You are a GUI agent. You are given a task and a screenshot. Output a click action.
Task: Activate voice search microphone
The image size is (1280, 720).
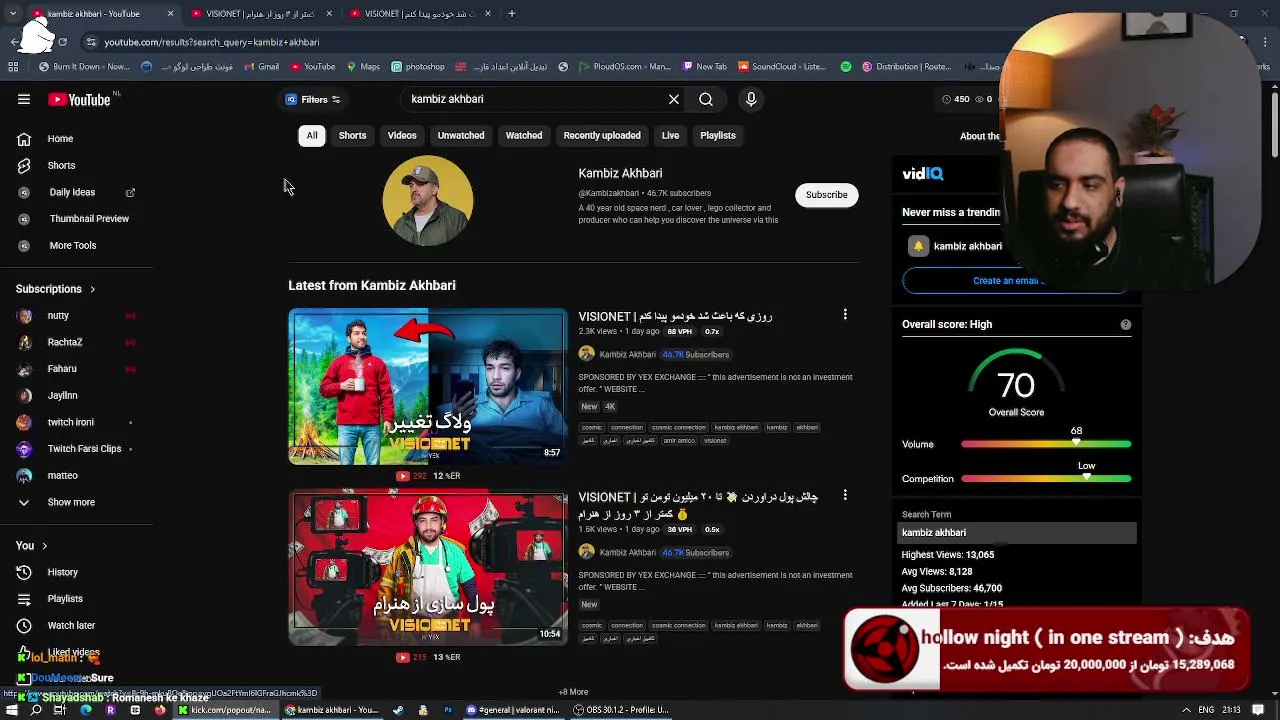click(751, 99)
